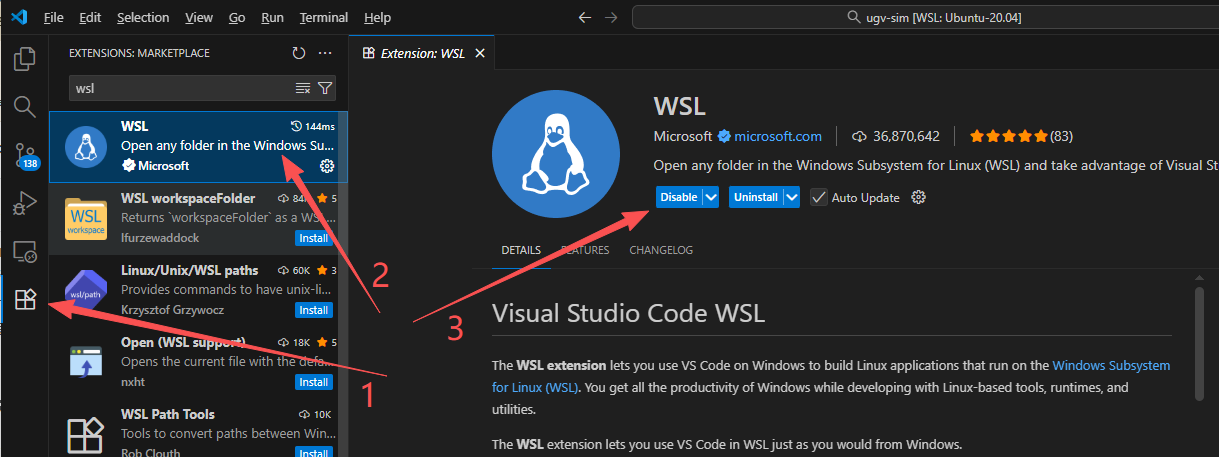Open the Help menu

coord(378,18)
